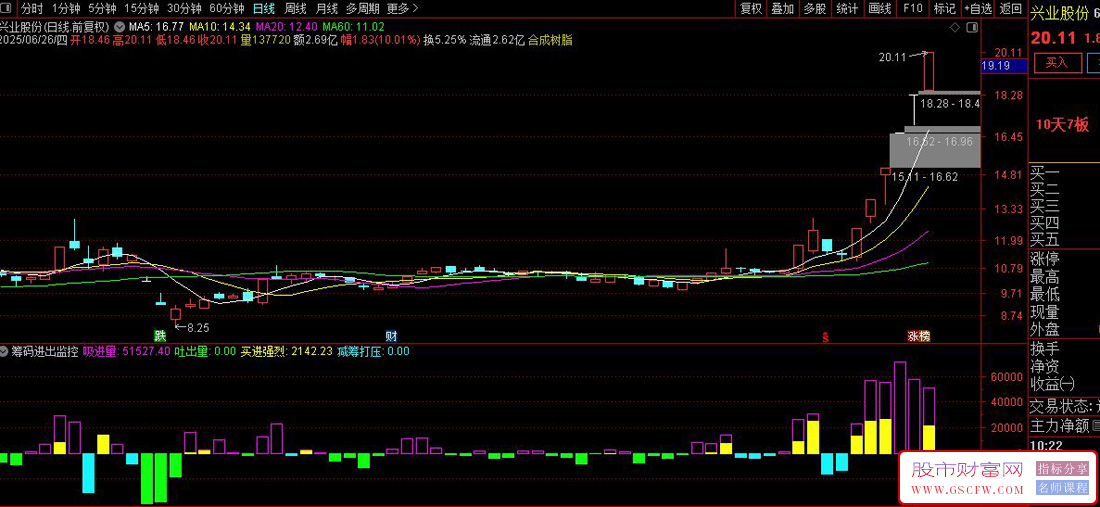The width and height of the screenshot is (1100, 507).
Task: Add stock via +自选 button
Action: tap(978, 9)
